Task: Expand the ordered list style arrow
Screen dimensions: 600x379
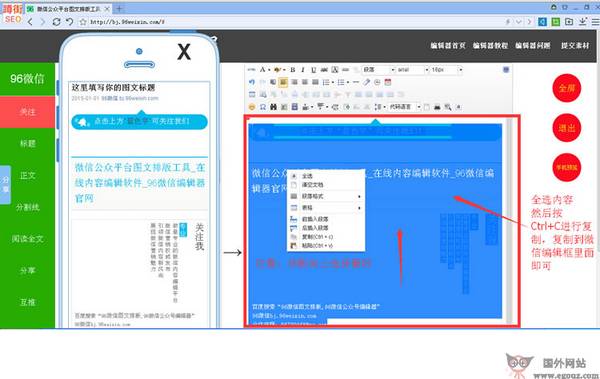Action: point(333,82)
